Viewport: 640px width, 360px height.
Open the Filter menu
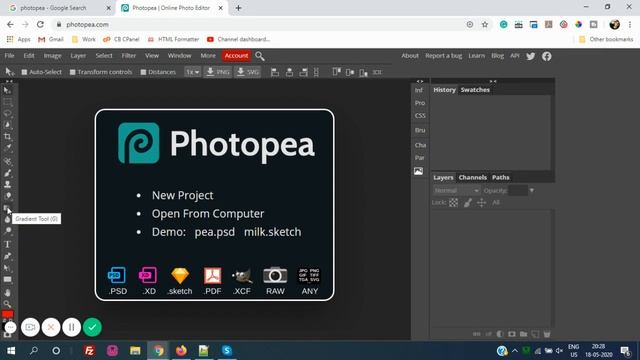(129, 56)
